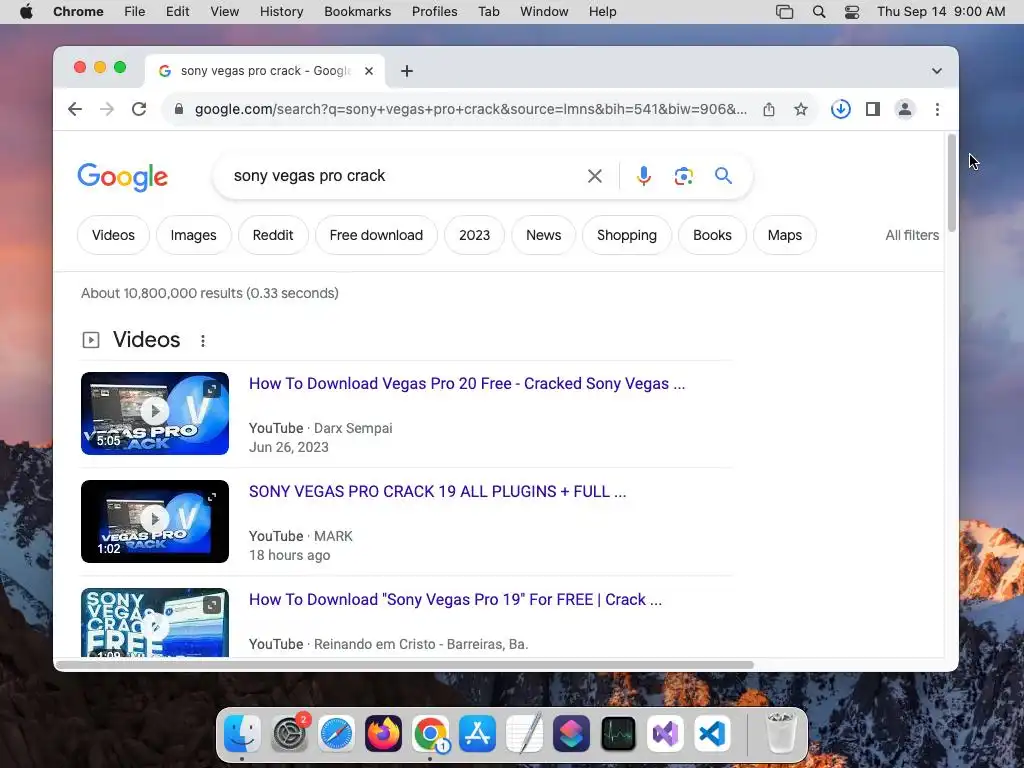Launch Safari from the dock
Image resolution: width=1024 pixels, height=768 pixels.
336,733
